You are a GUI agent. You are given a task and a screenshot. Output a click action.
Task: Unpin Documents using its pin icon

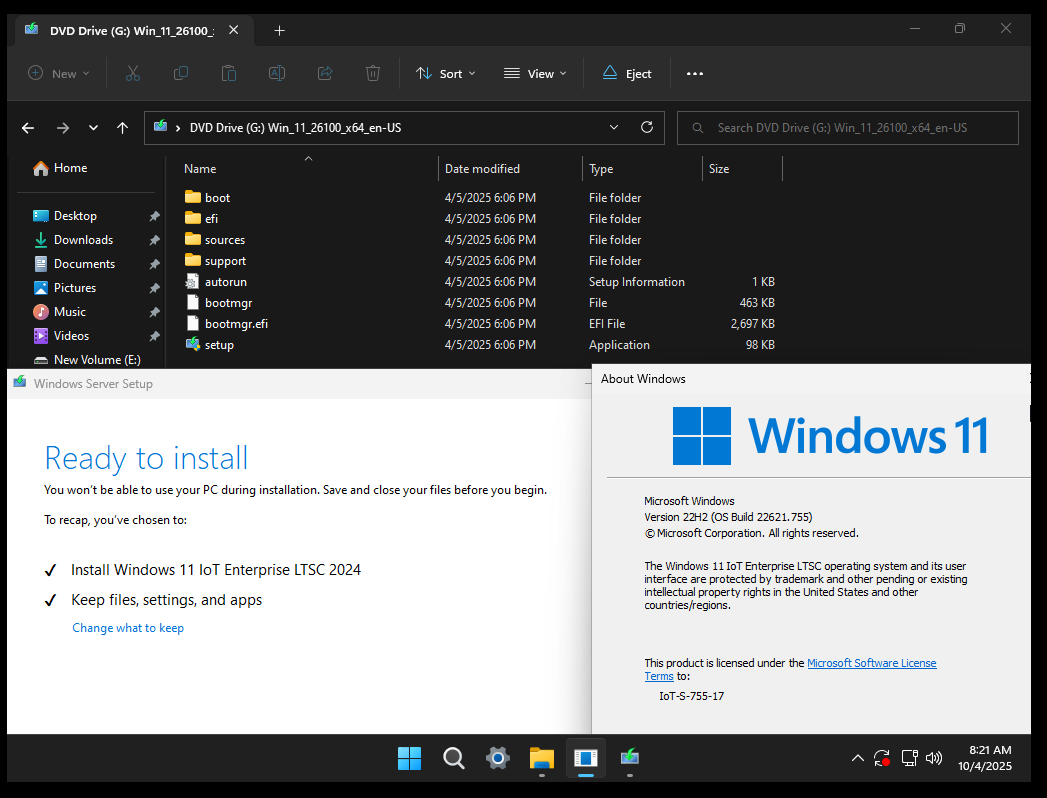pyautogui.click(x=154, y=264)
